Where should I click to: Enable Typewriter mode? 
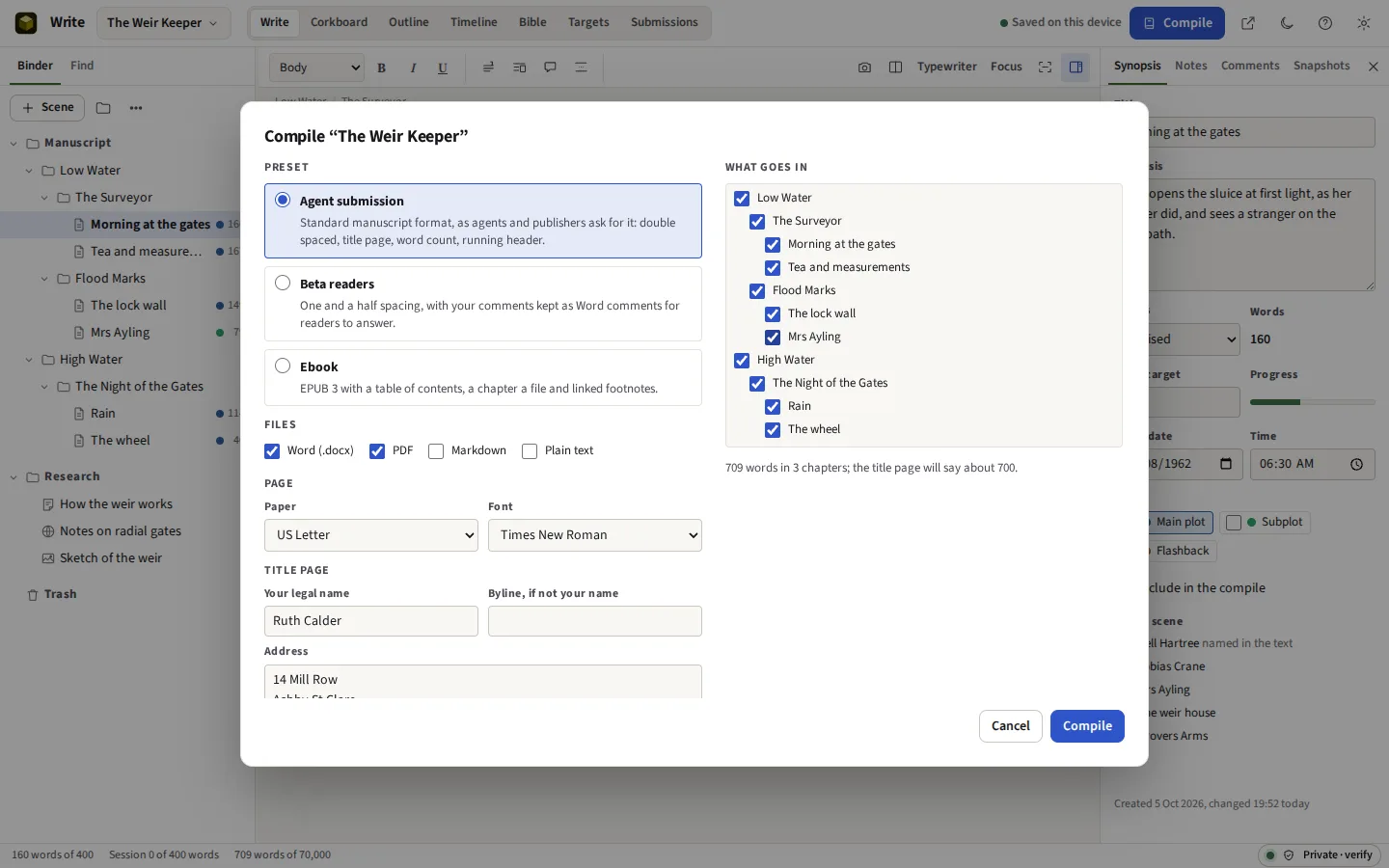pos(947,67)
